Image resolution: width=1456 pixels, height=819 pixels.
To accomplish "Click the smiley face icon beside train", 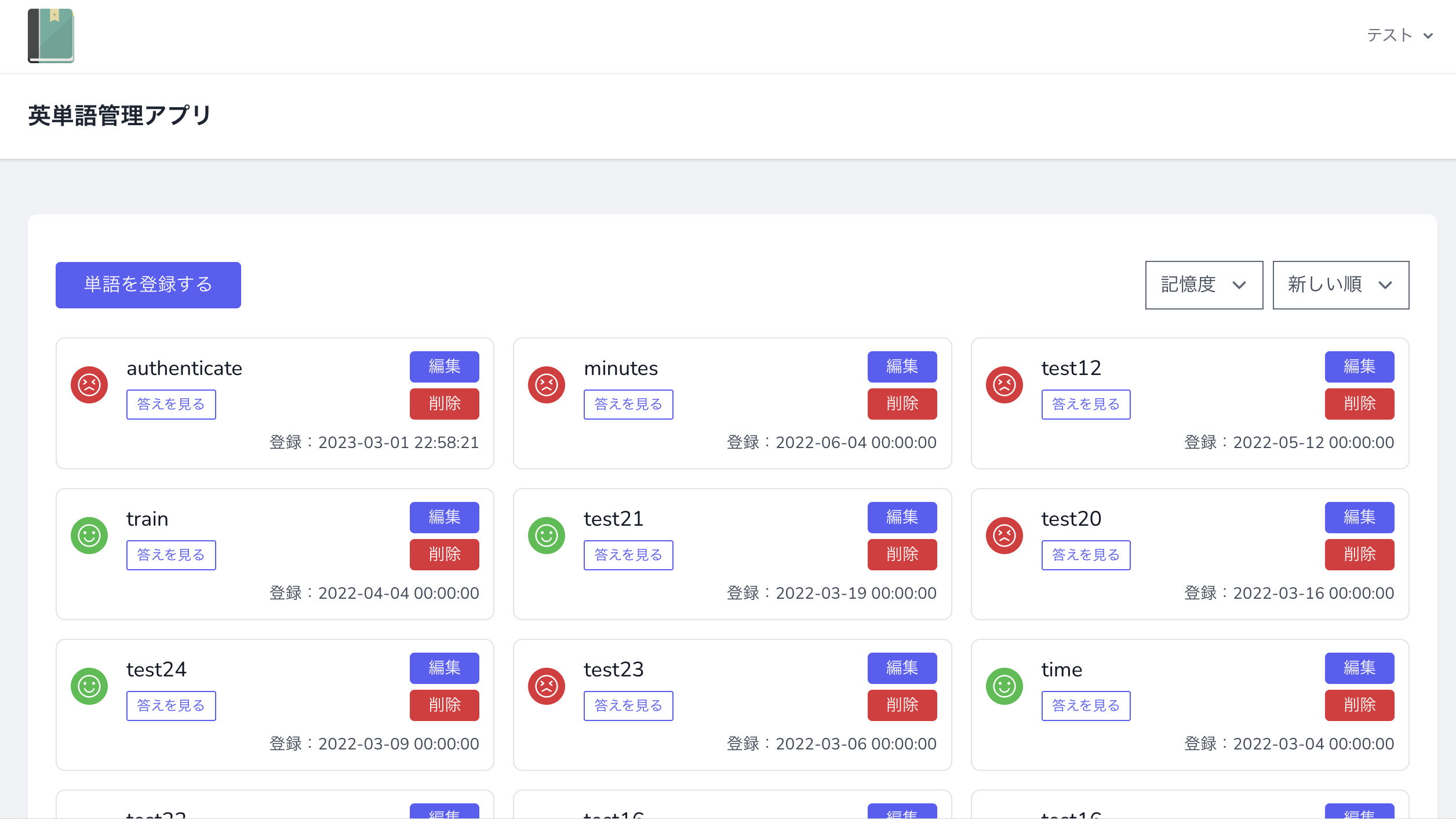I will click(x=89, y=536).
